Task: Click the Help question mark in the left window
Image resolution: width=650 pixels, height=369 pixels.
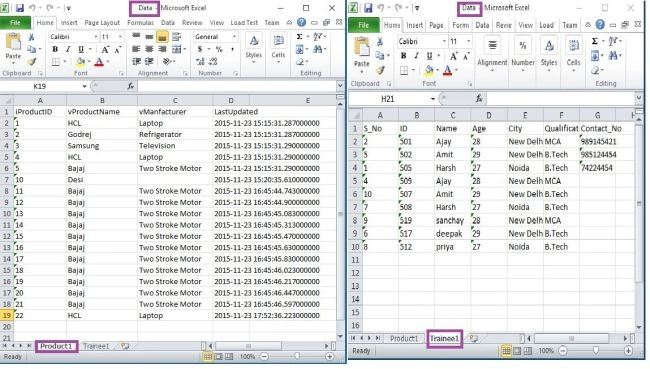Action: (x=302, y=22)
